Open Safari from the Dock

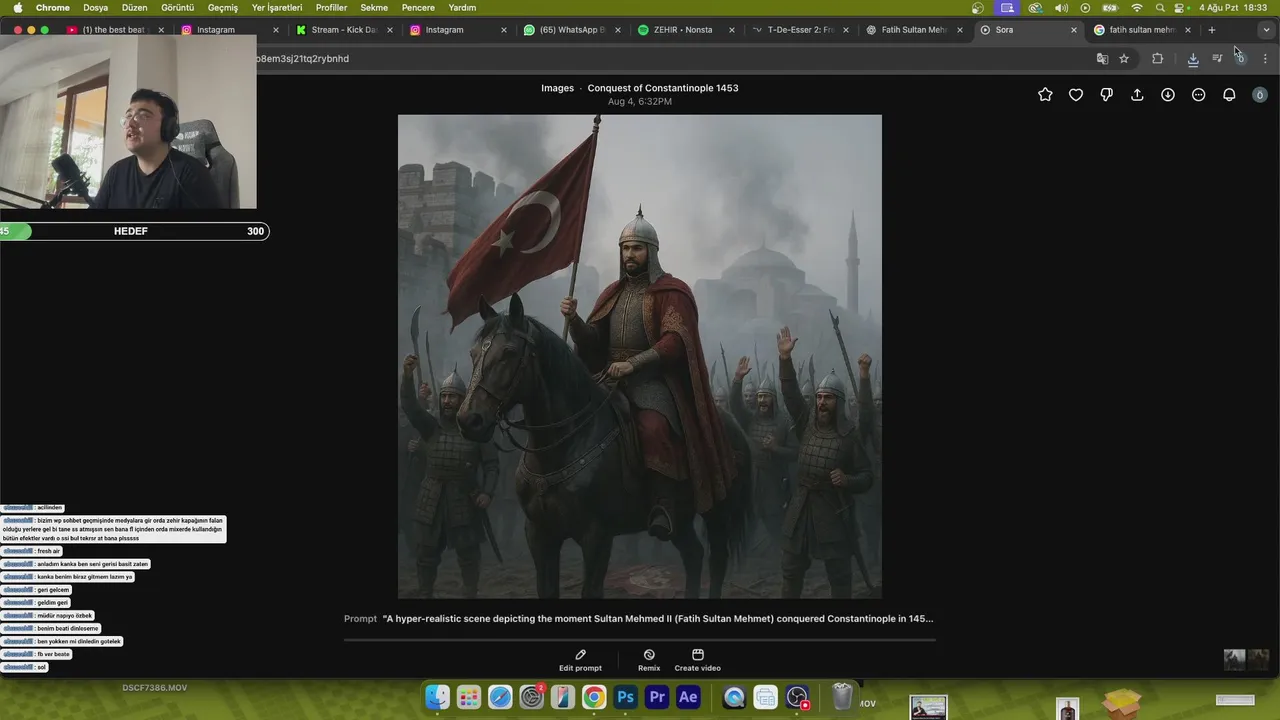[x=500, y=697]
